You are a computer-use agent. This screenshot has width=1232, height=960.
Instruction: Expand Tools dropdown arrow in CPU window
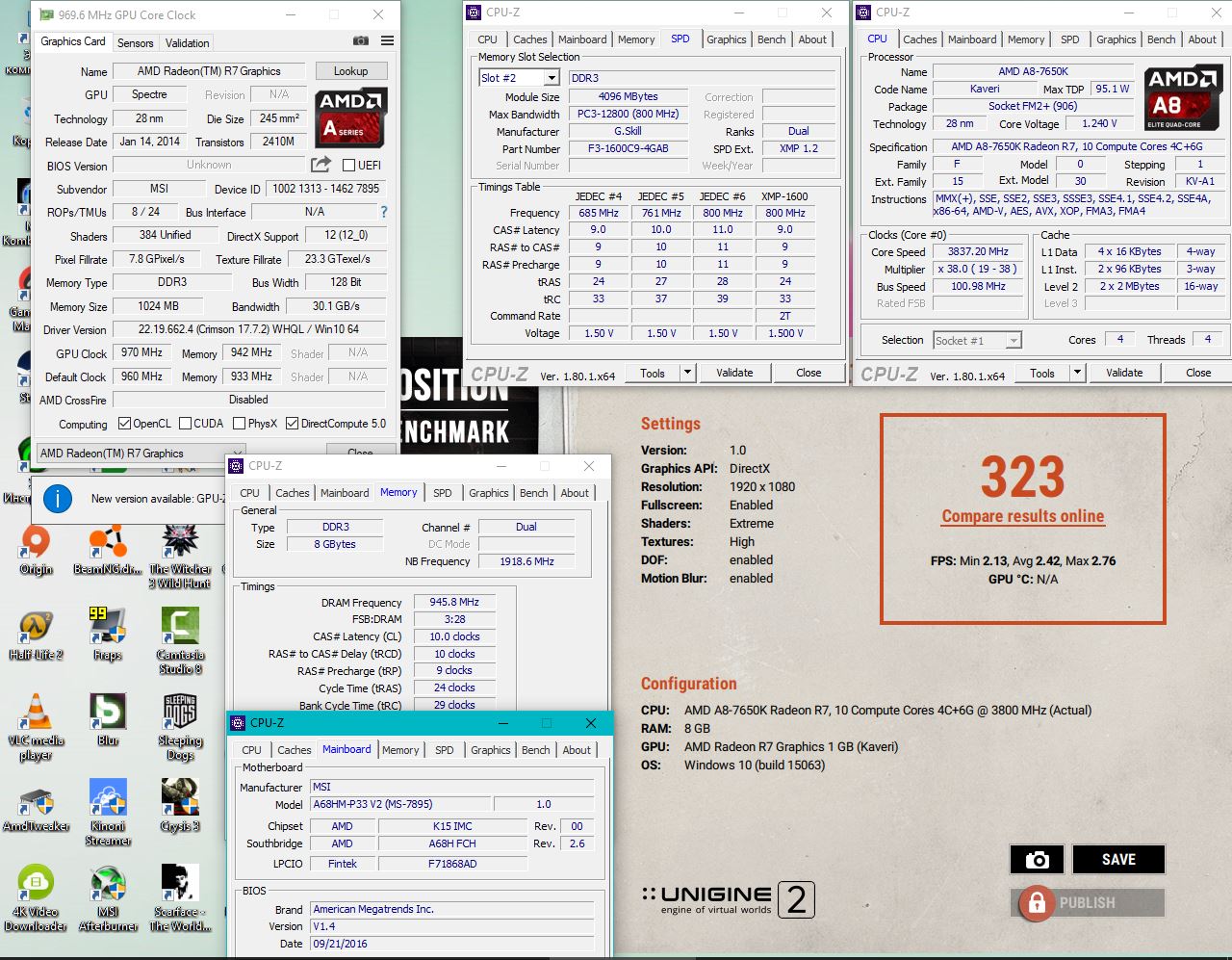pyautogui.click(x=1077, y=373)
